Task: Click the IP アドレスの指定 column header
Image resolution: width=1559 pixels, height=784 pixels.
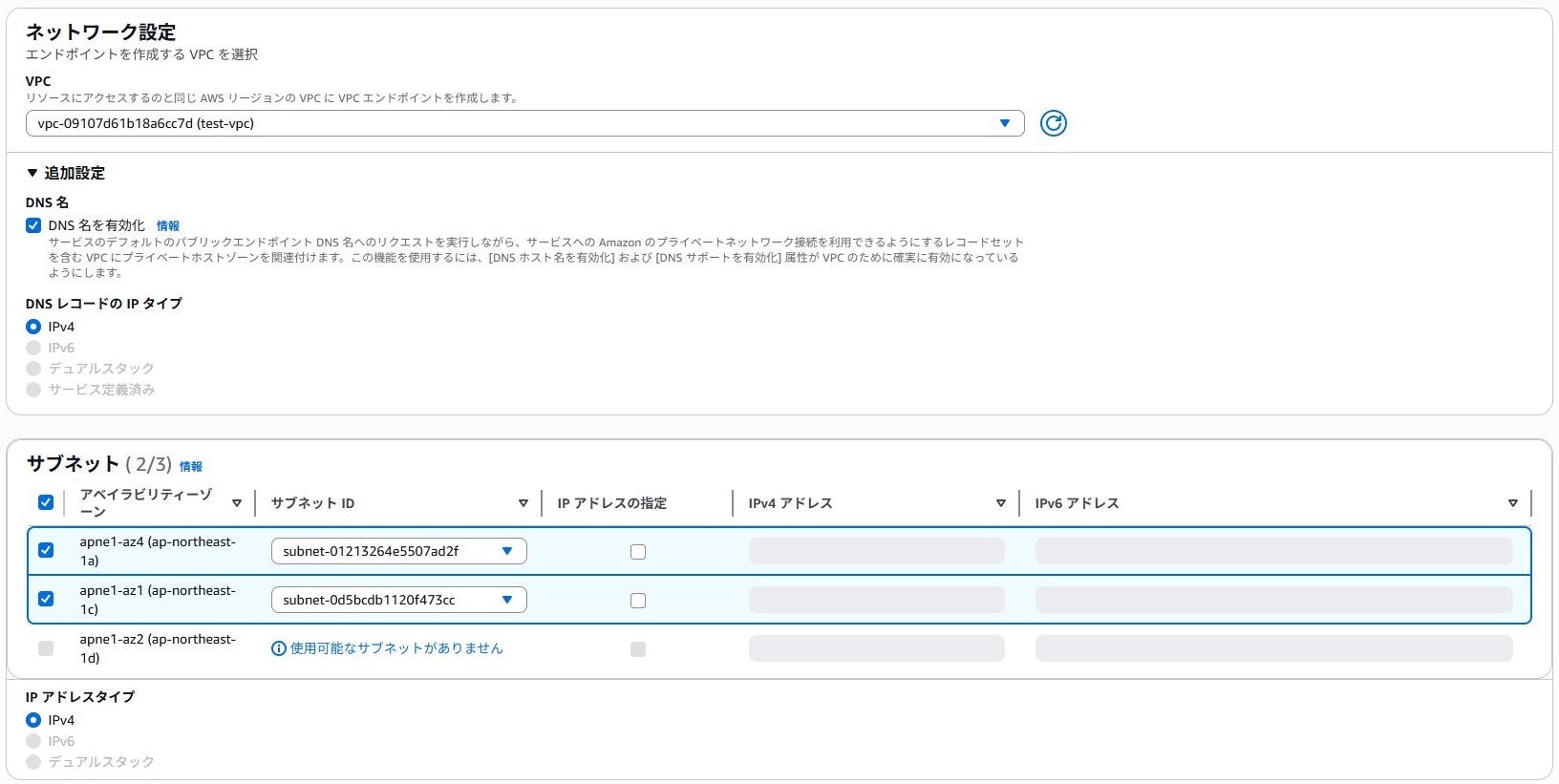Action: point(612,503)
